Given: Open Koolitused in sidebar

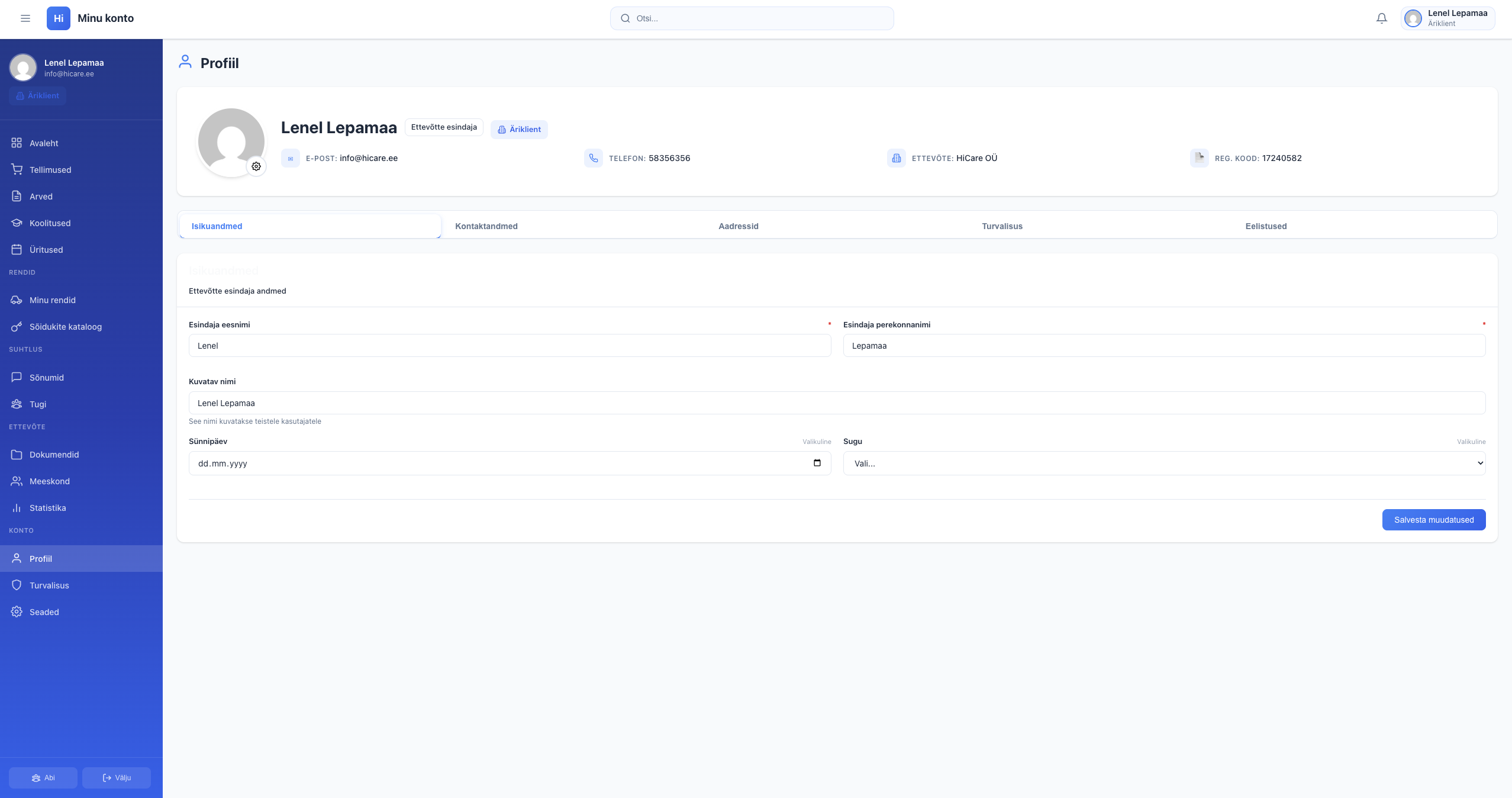Looking at the screenshot, I should [x=50, y=223].
